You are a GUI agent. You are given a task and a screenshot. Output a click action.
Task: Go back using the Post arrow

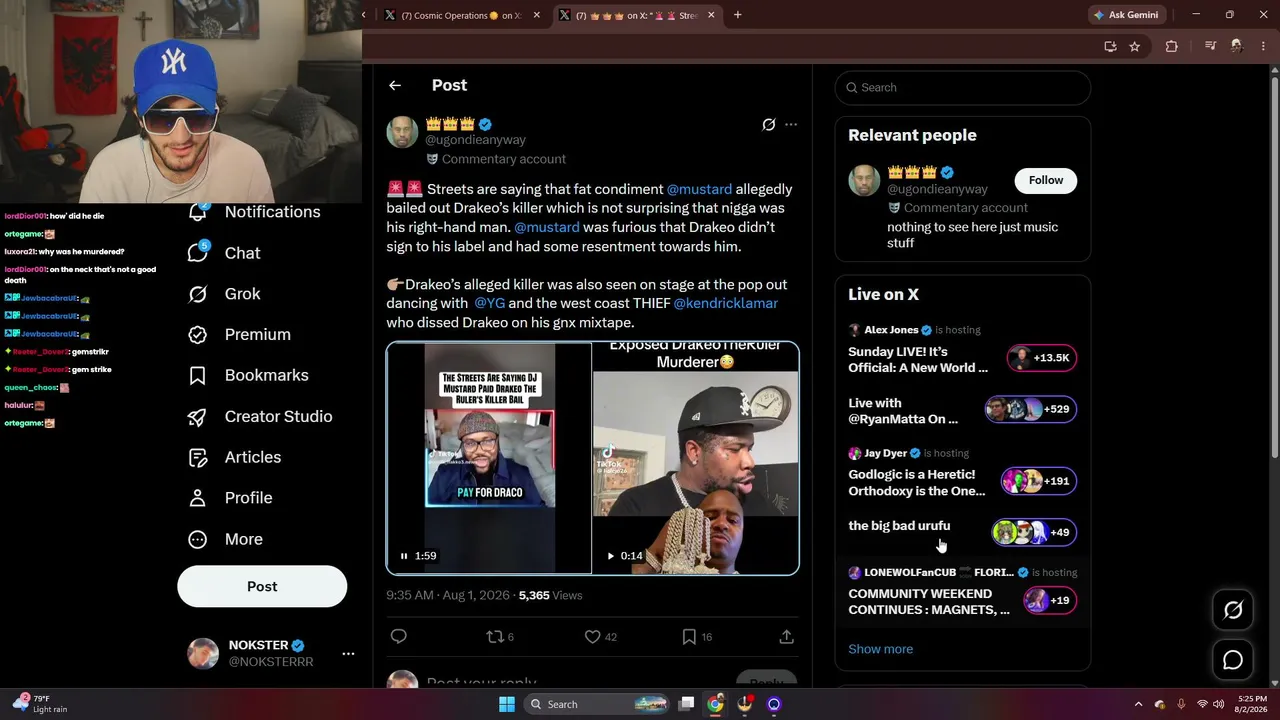click(x=395, y=86)
